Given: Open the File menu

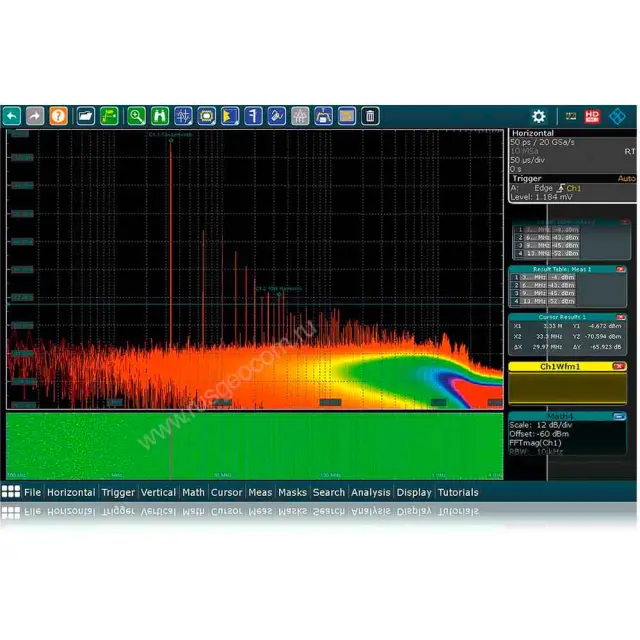Looking at the screenshot, I should point(32,492).
